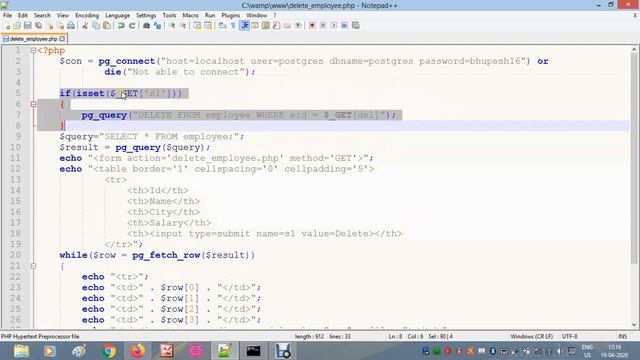Toggle the Monitoring eye icon
640x360 pixels.
[x=298, y=26]
